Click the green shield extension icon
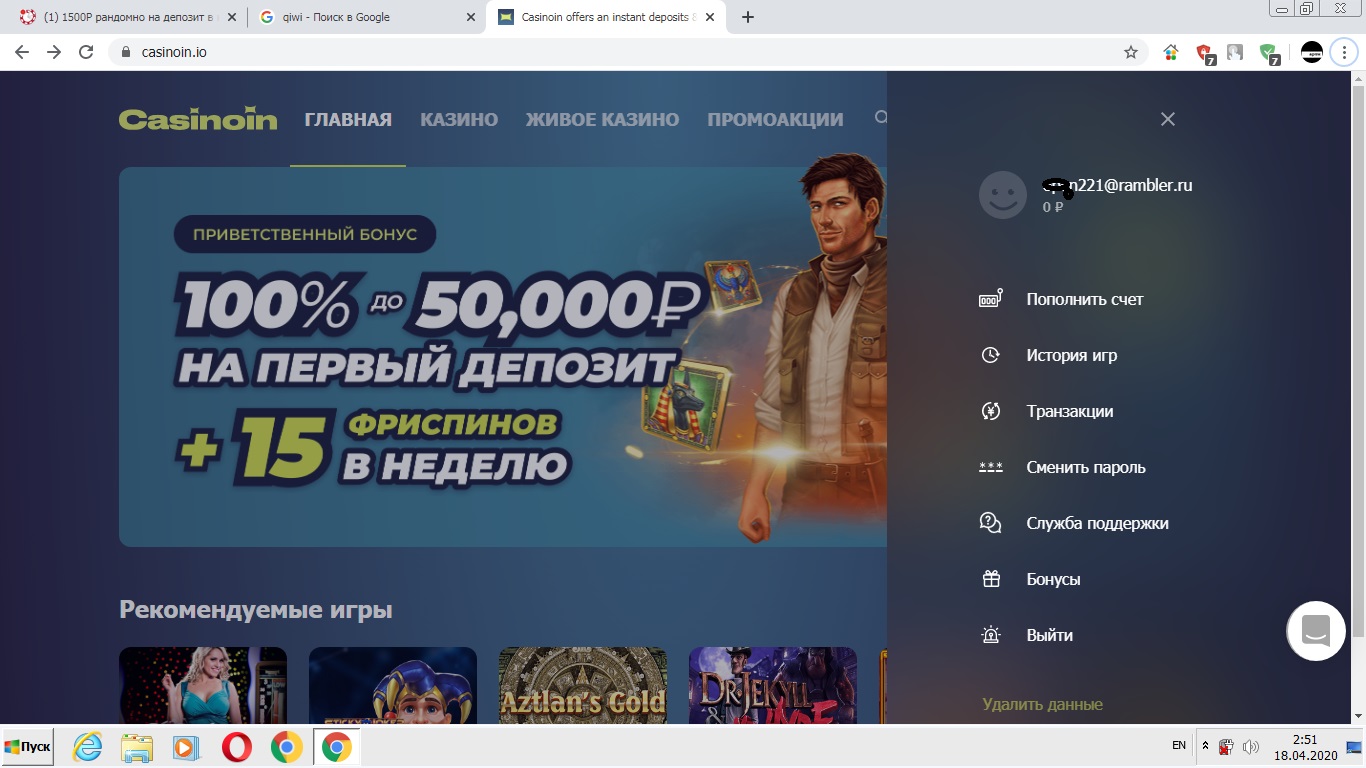Screen dimensions: 1366x768 pos(1269,53)
